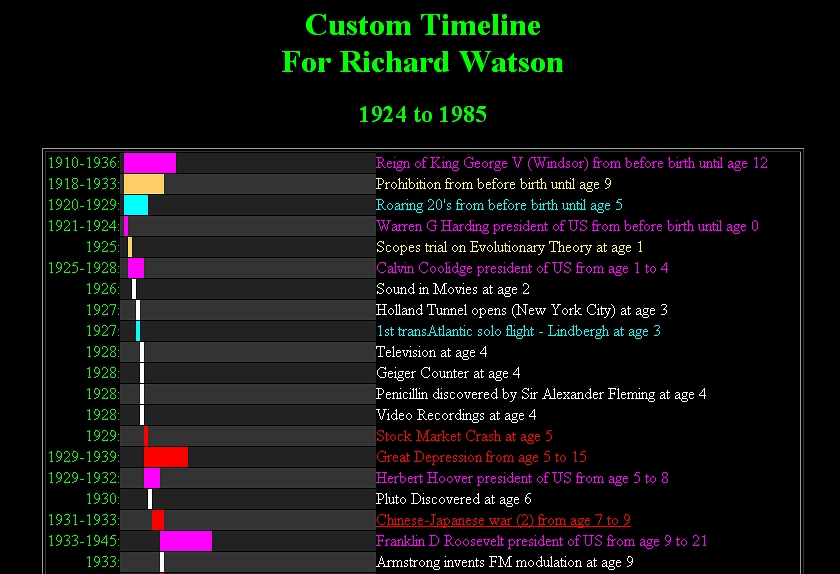The width and height of the screenshot is (840, 574).
Task: Click the Custom Timeline For Richard Watson heading
Action: coord(422,44)
